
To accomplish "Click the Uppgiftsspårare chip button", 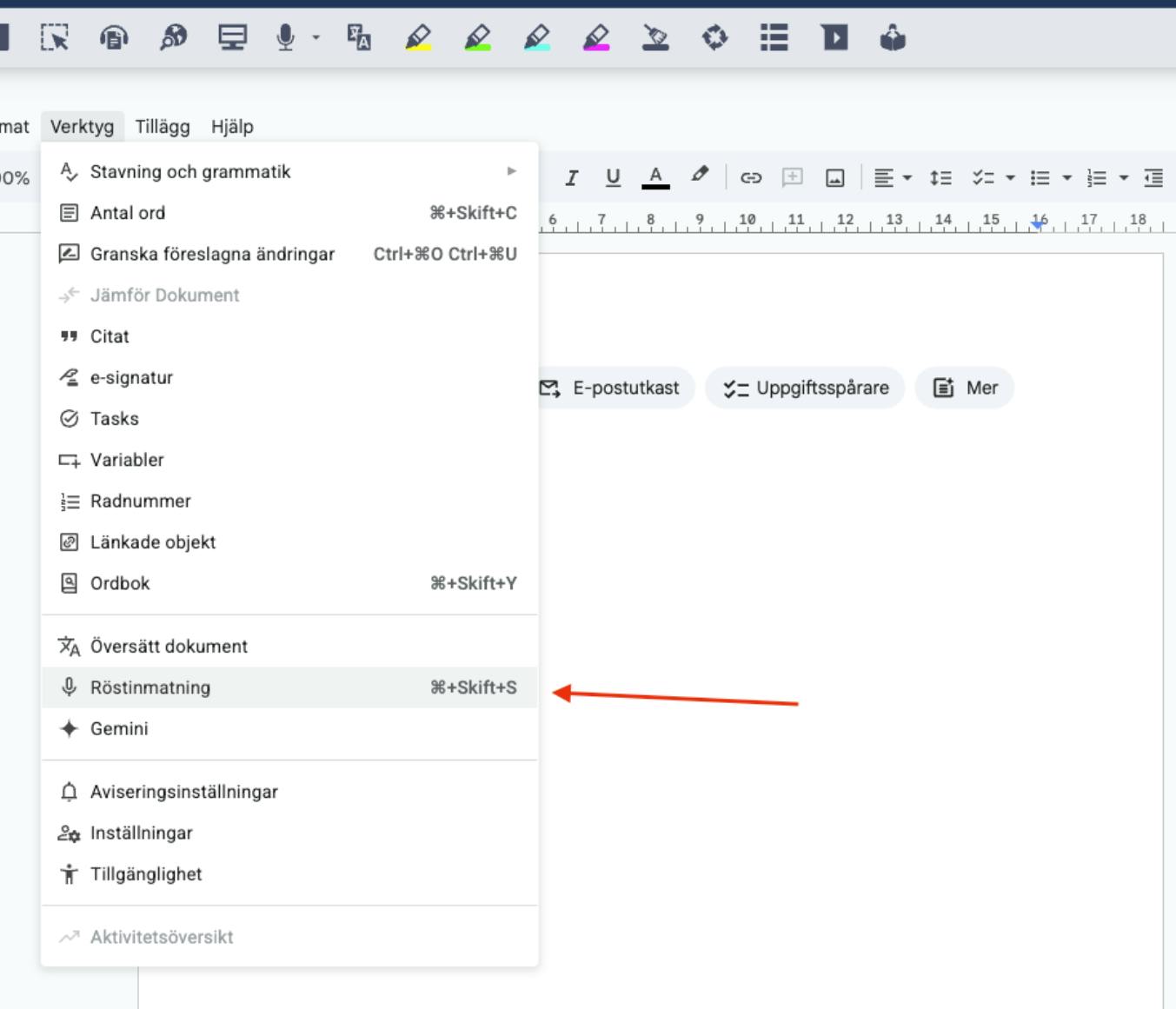I will click(806, 388).
